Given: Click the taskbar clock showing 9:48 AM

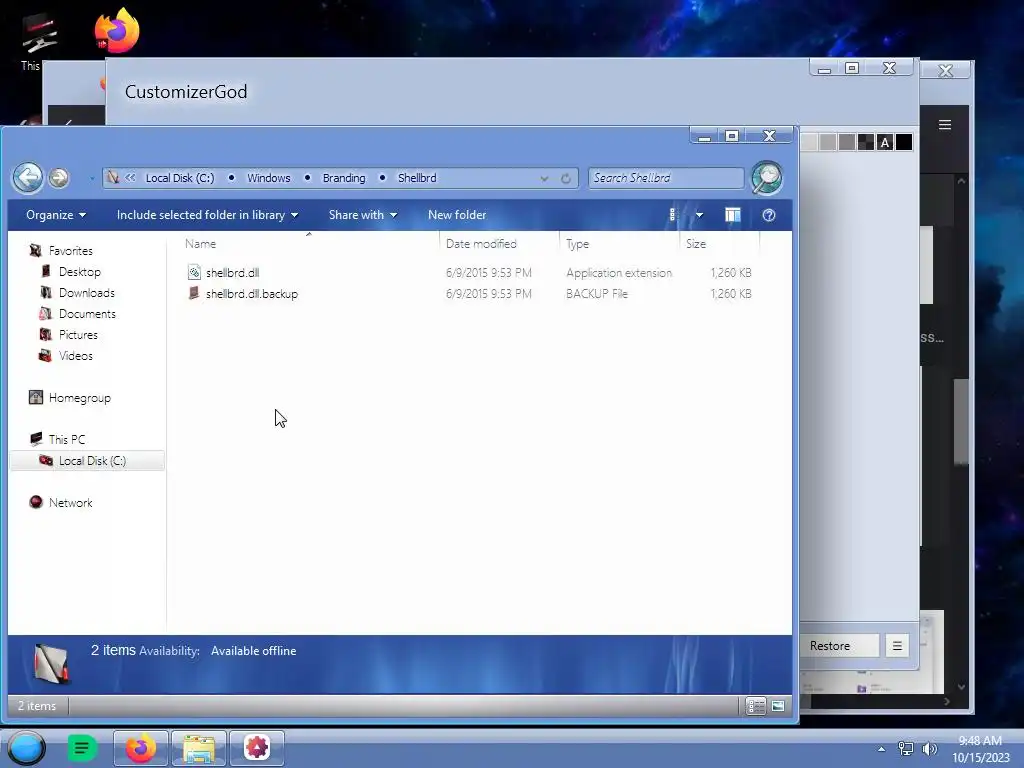Looking at the screenshot, I should pyautogui.click(x=981, y=749).
